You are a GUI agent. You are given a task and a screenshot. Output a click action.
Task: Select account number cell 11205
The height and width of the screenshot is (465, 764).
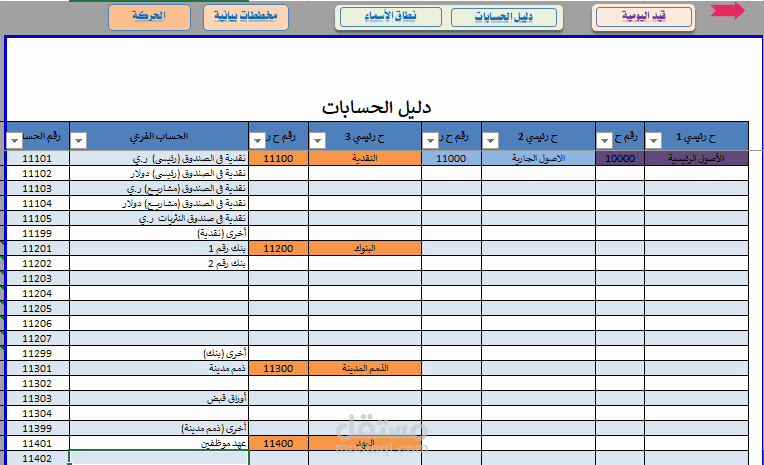tap(37, 309)
